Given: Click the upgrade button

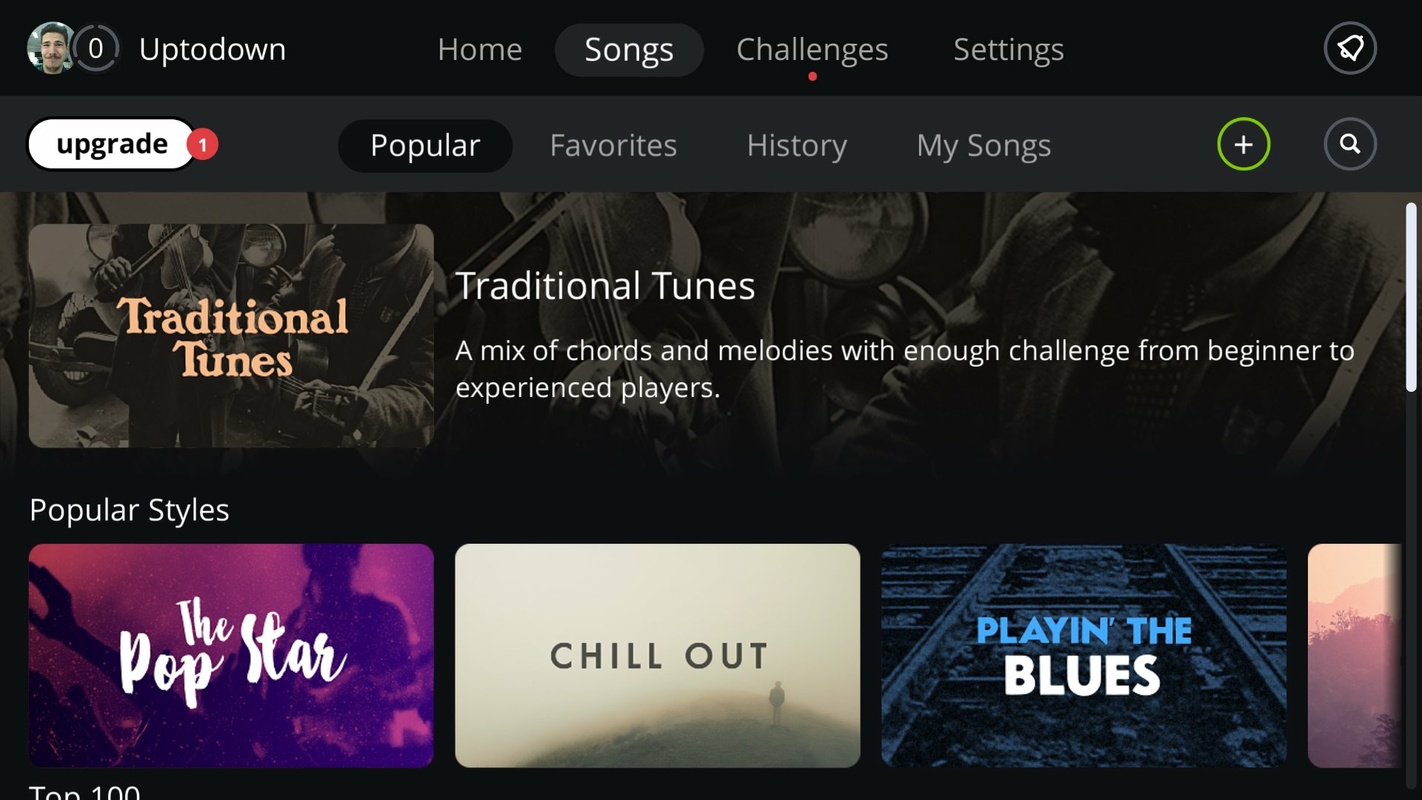Looking at the screenshot, I should (112, 145).
